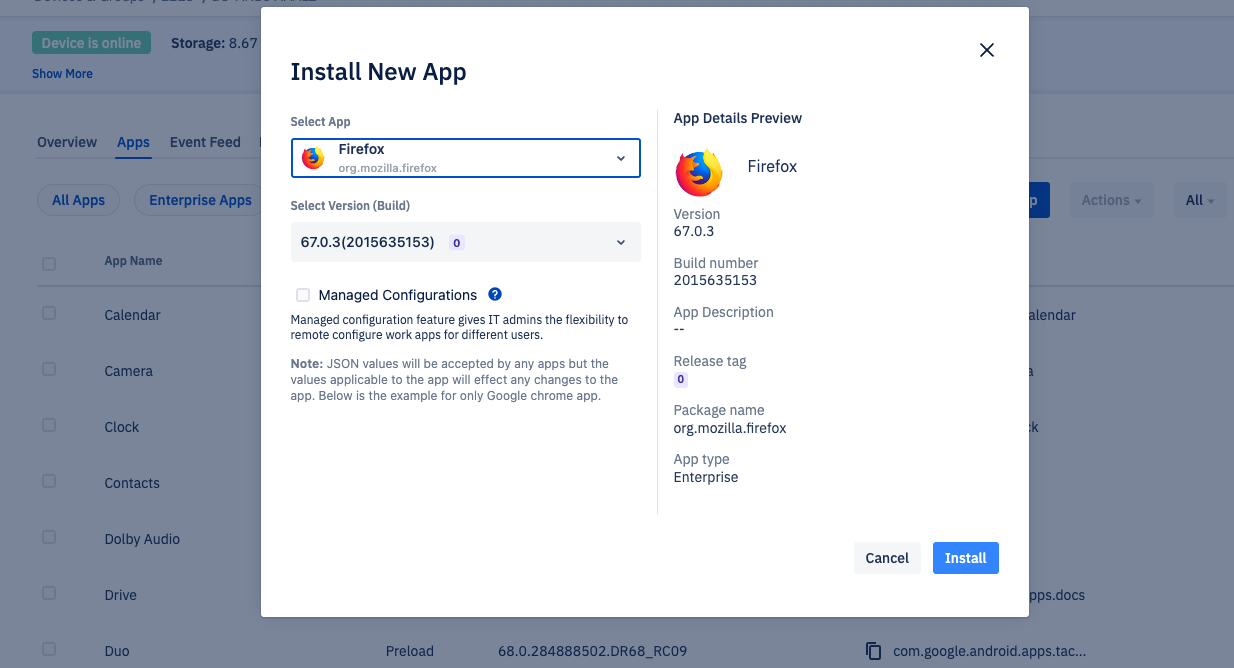Click the Enterprise app type value

pos(706,477)
